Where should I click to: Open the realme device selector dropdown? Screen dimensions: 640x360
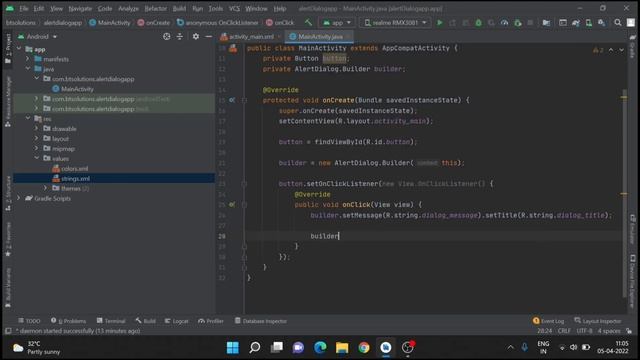pyautogui.click(x=395, y=23)
